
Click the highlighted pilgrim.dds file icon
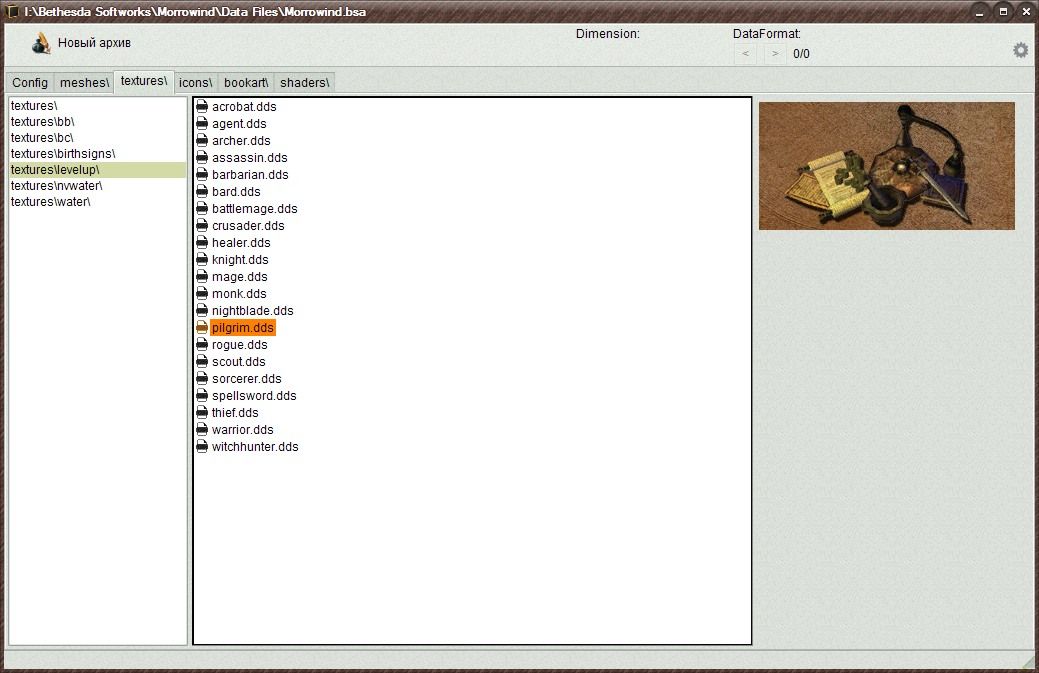point(202,328)
